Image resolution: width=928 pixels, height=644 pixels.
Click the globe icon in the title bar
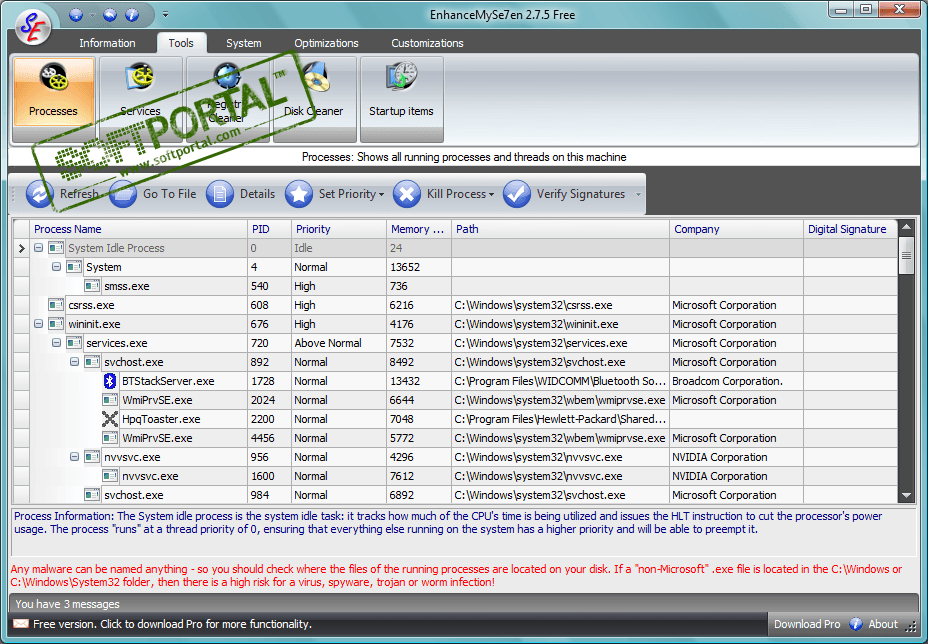[x=76, y=15]
